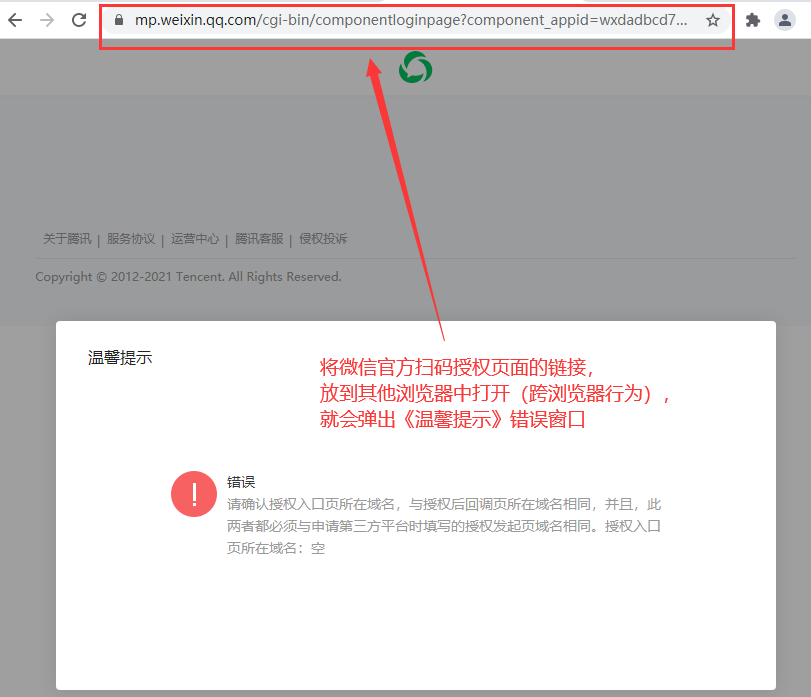Bookmark this page with the star icon

(713, 20)
